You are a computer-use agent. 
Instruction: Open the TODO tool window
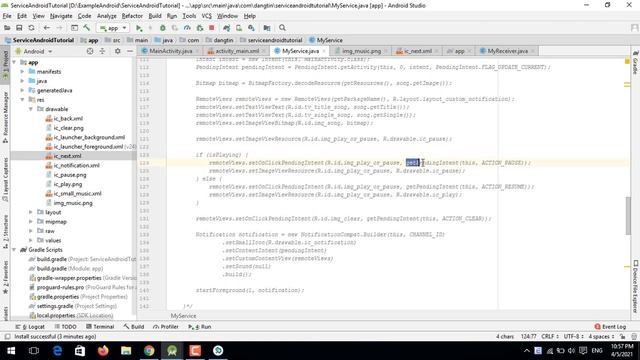(x=65, y=327)
